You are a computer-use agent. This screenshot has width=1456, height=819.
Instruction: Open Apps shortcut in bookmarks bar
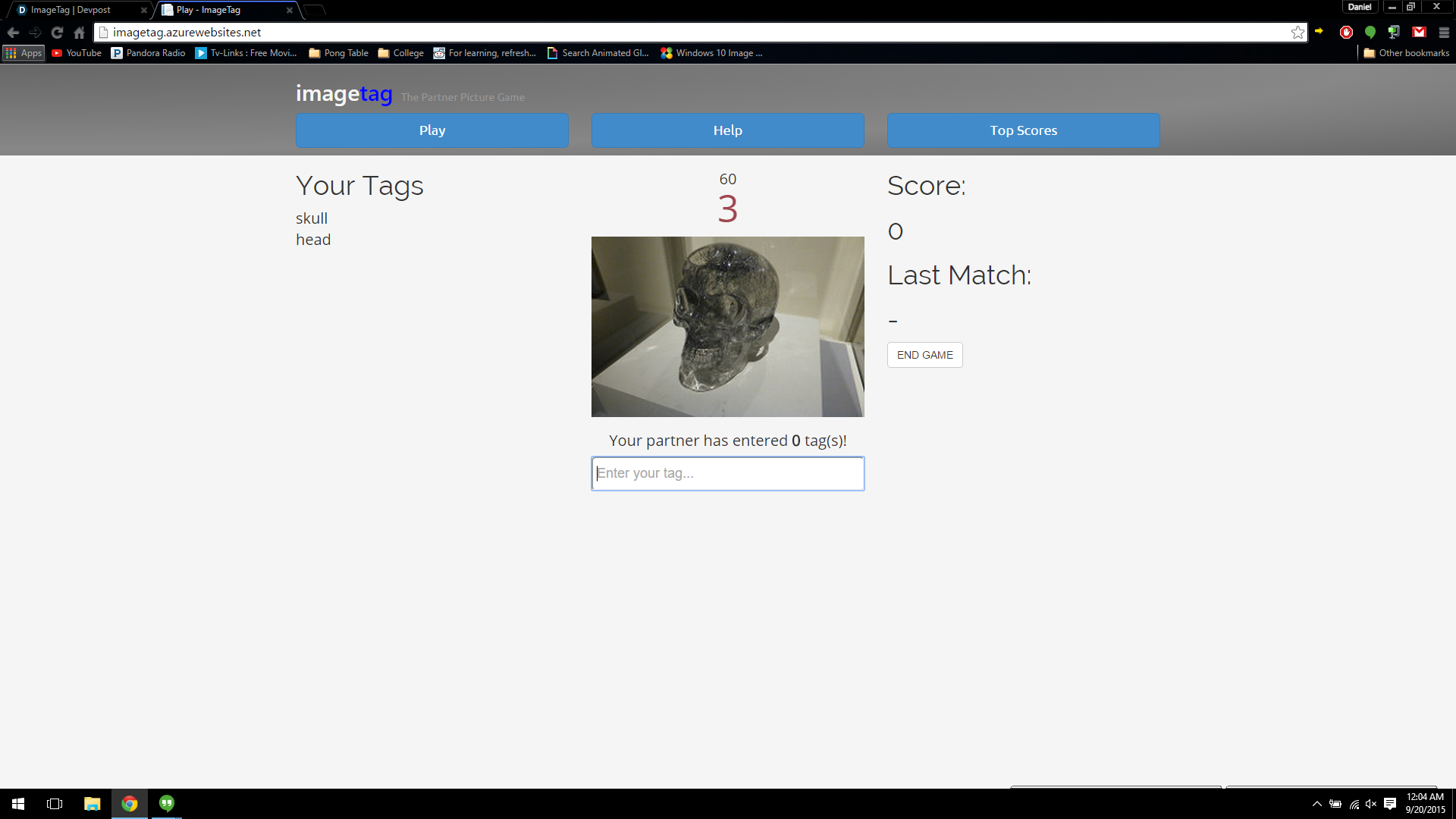24,53
